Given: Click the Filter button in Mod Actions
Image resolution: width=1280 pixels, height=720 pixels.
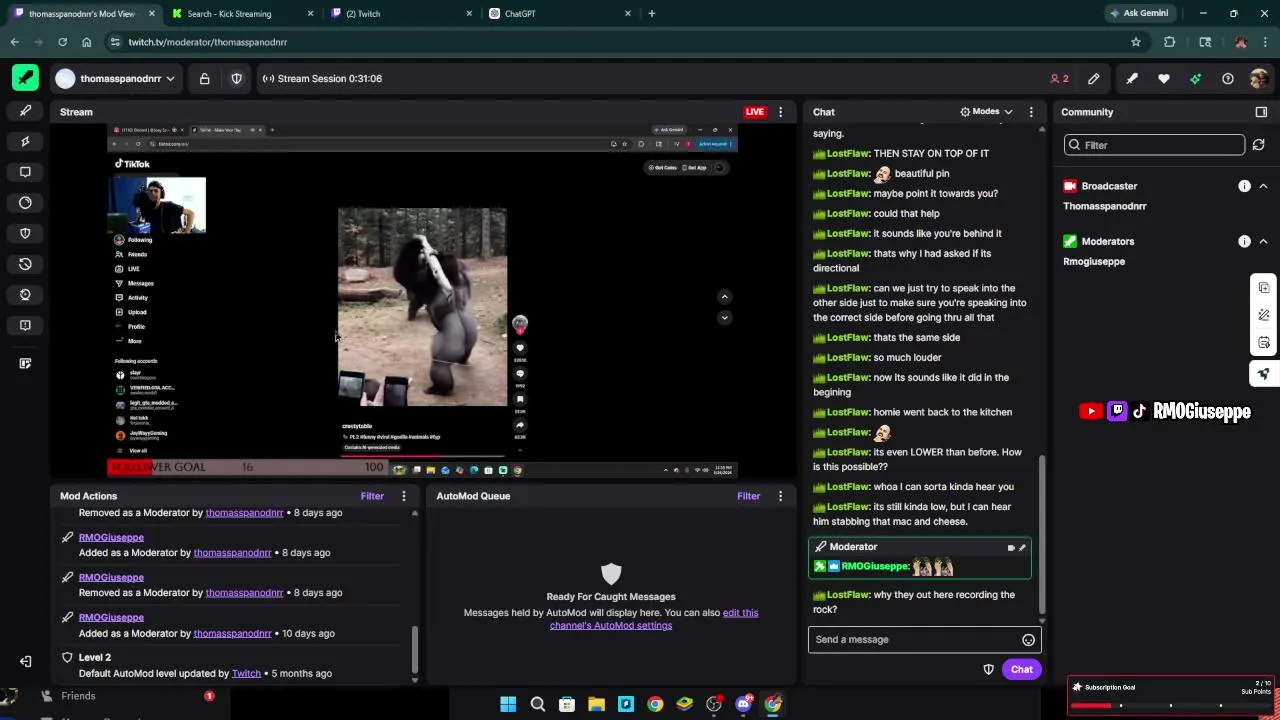Looking at the screenshot, I should point(372,496).
